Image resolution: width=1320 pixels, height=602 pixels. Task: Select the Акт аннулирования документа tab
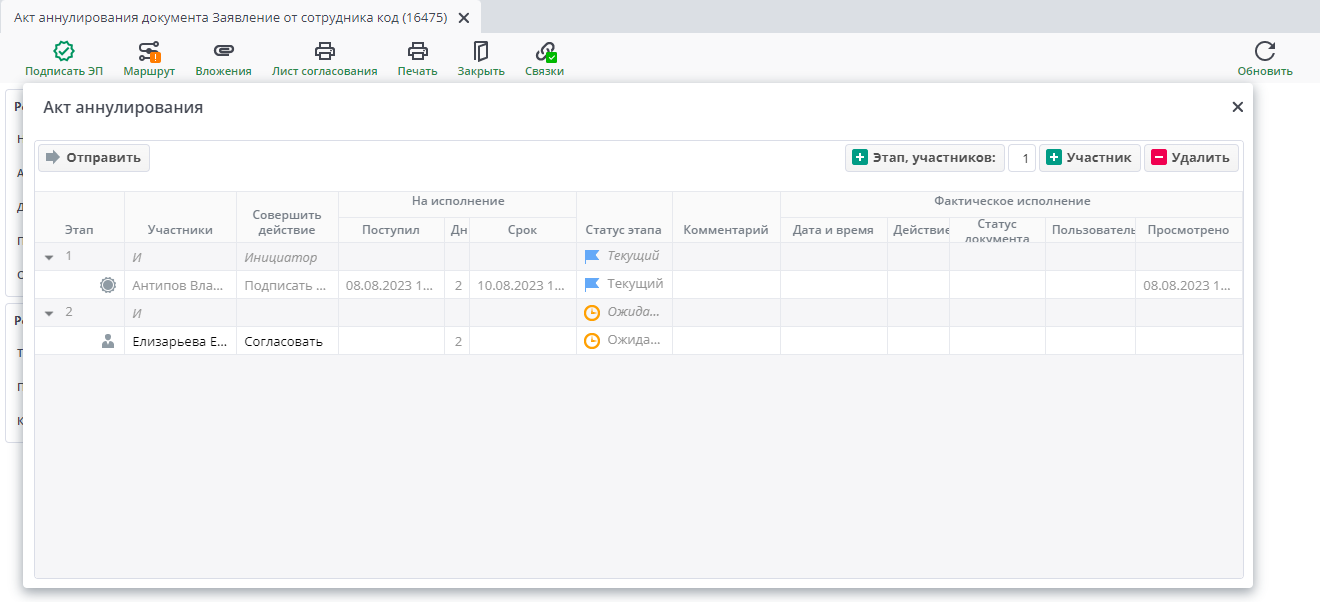coord(230,18)
